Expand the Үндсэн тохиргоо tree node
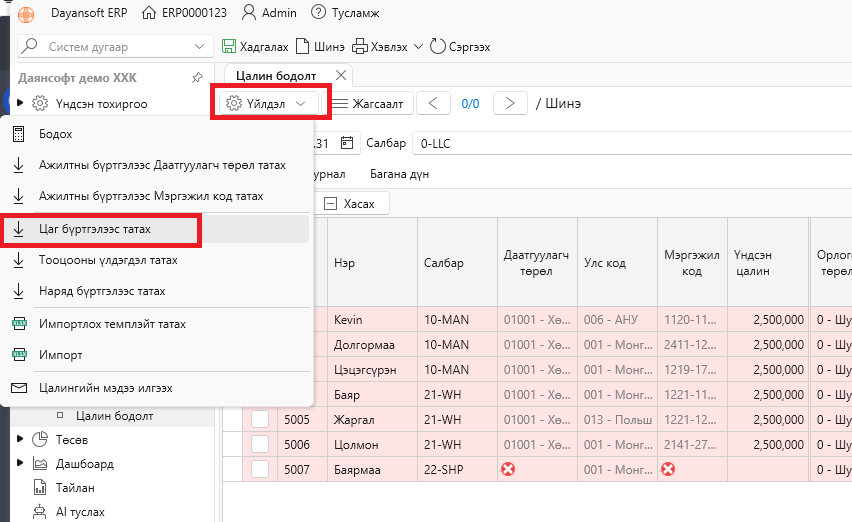Viewport: 852px width, 522px height. point(20,103)
